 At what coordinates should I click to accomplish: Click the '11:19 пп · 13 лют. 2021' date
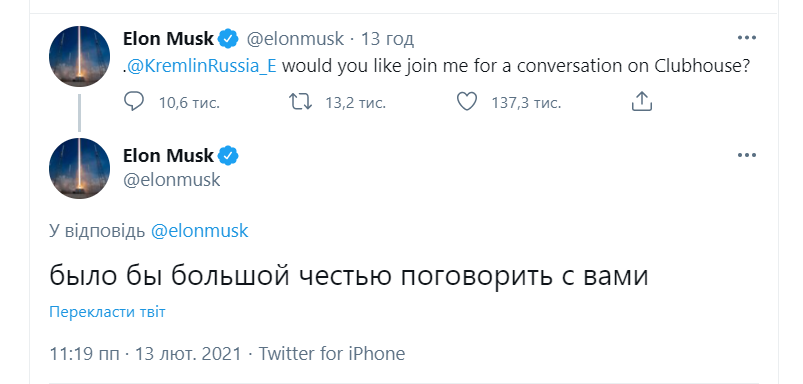pos(145,353)
